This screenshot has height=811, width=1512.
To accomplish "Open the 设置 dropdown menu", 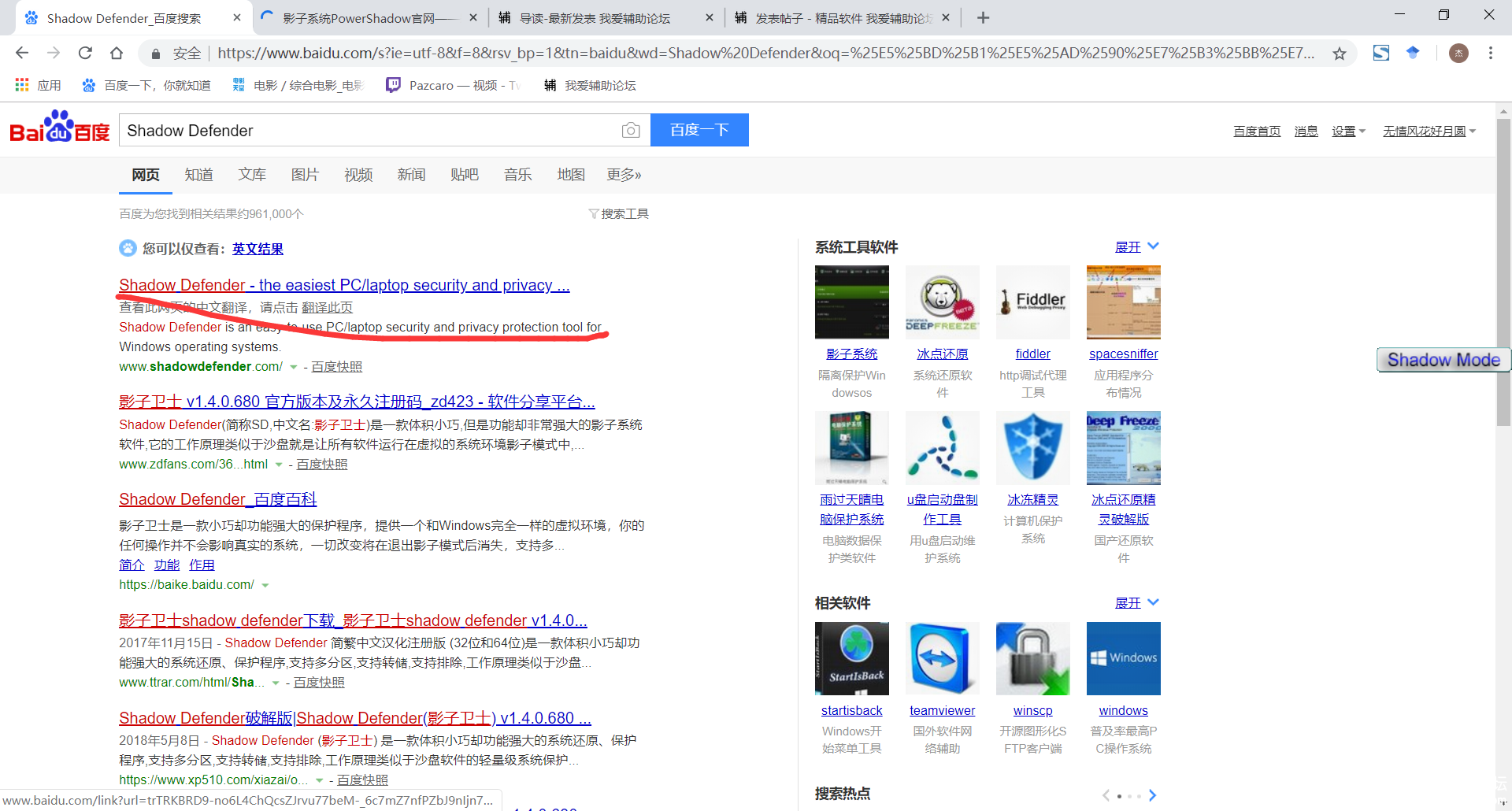I will (x=1347, y=131).
